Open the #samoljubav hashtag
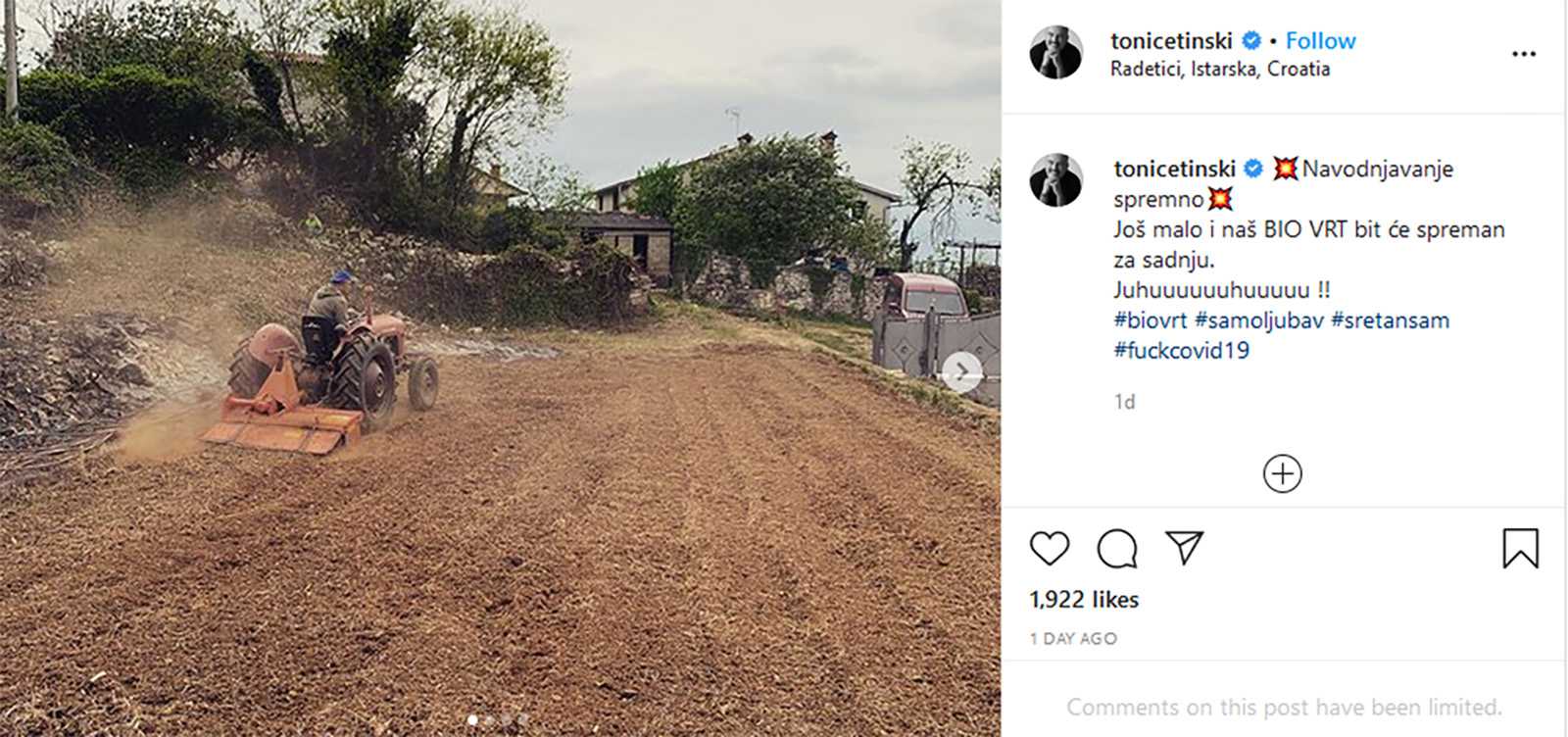The height and width of the screenshot is (737, 1568). tap(1258, 320)
